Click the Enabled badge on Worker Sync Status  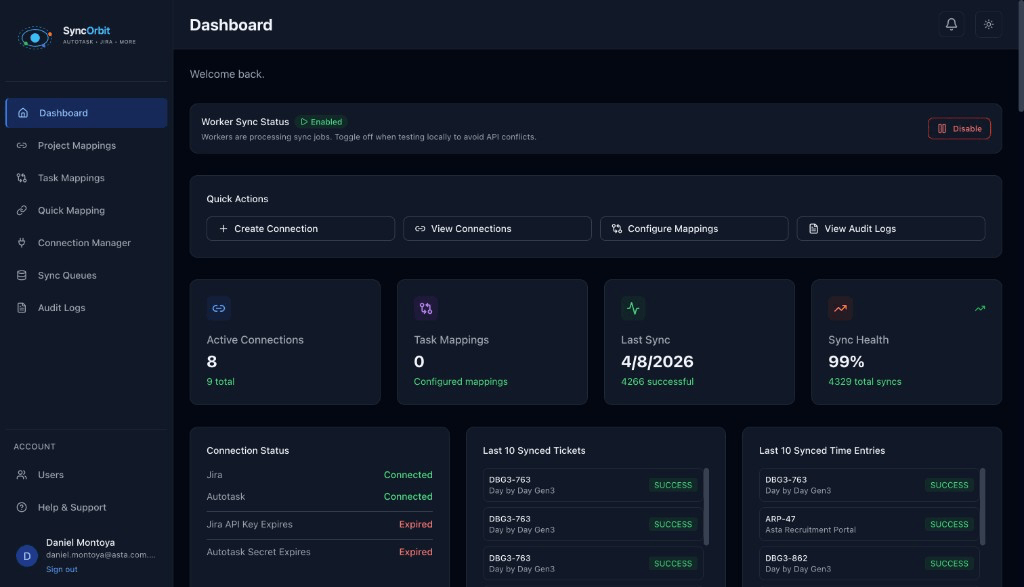(321, 120)
